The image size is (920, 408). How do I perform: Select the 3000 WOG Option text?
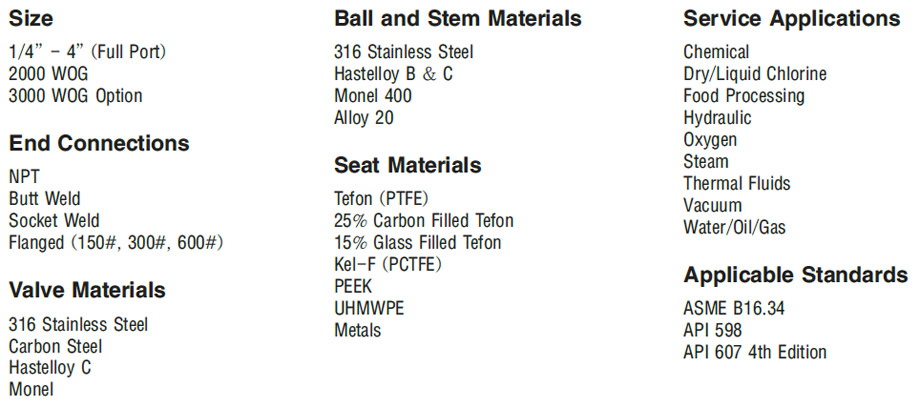coord(75,96)
